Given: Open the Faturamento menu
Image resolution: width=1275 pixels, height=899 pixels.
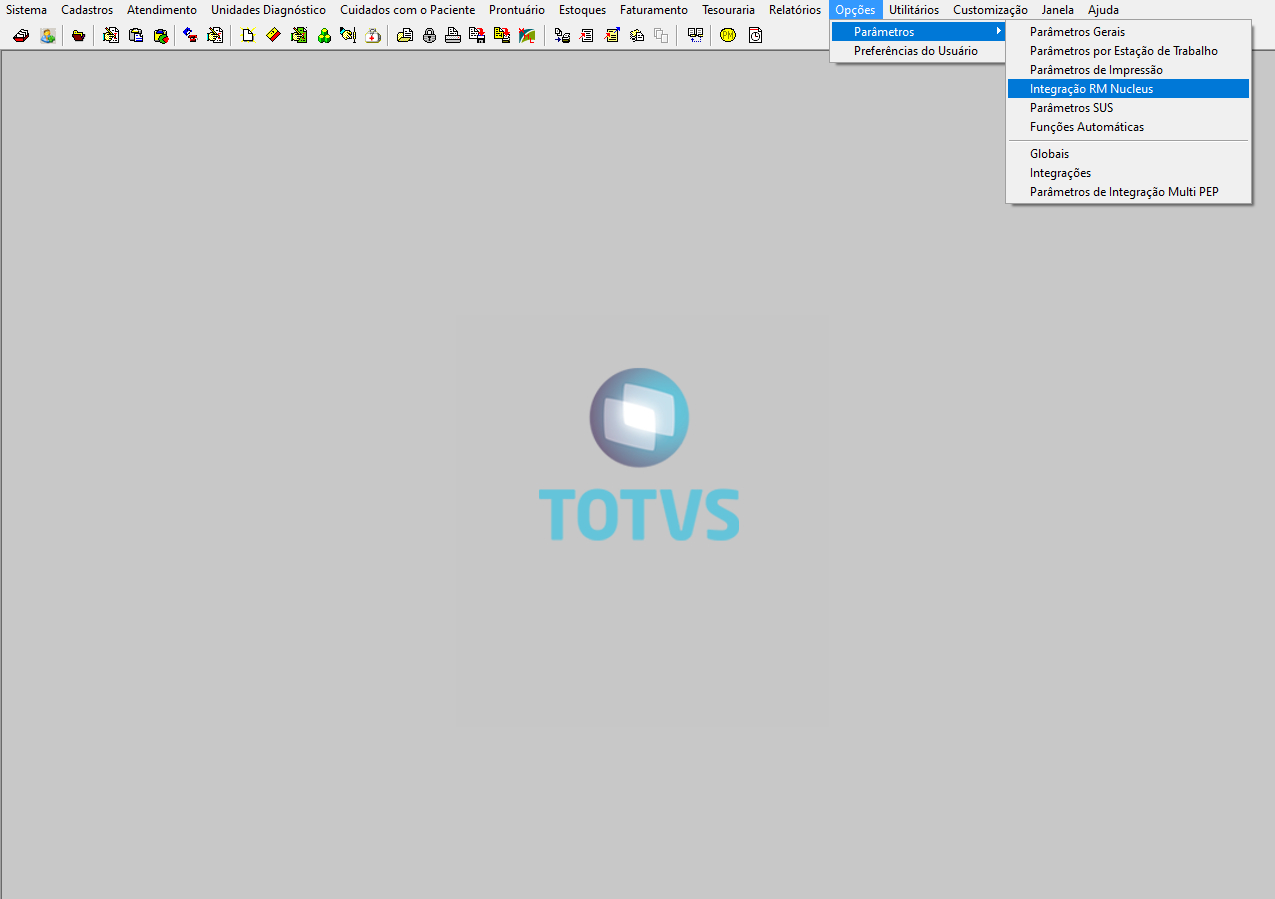Looking at the screenshot, I should [654, 10].
